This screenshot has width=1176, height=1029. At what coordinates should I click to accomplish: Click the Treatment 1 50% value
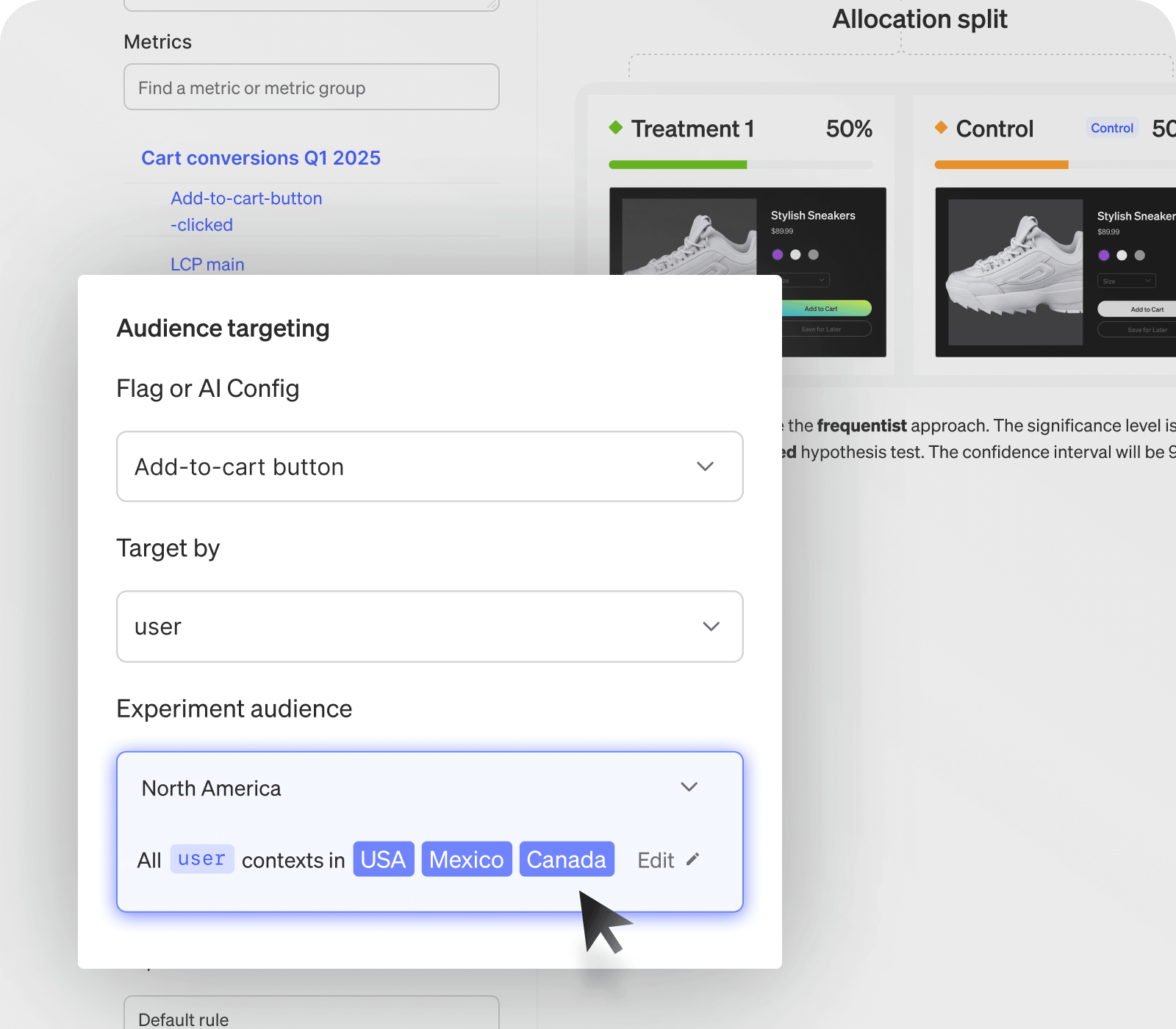click(849, 129)
